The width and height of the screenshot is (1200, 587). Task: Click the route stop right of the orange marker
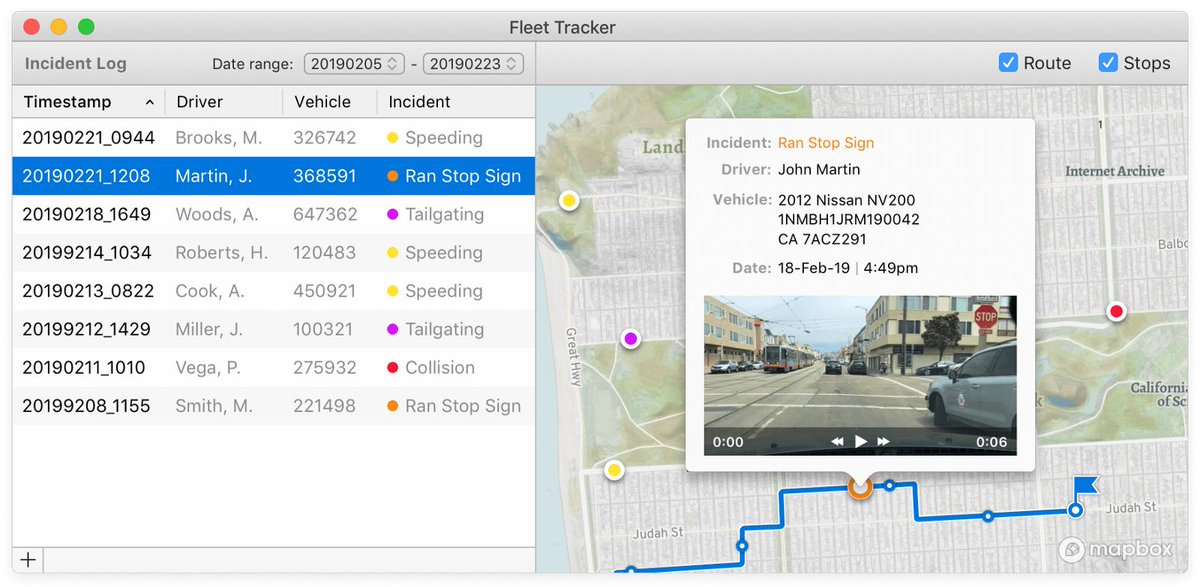click(x=889, y=486)
